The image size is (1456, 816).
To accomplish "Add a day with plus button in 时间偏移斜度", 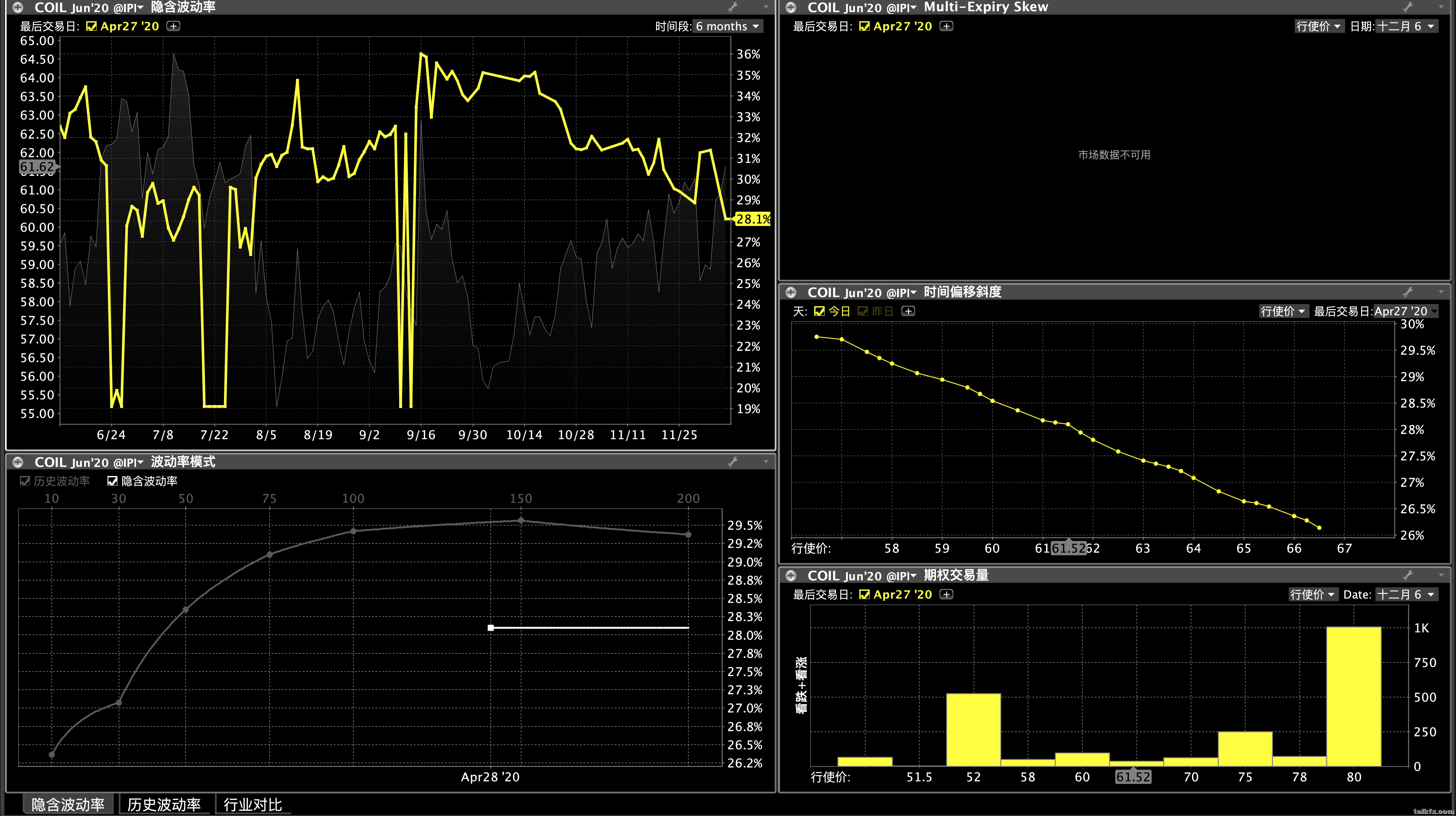I will click(908, 311).
